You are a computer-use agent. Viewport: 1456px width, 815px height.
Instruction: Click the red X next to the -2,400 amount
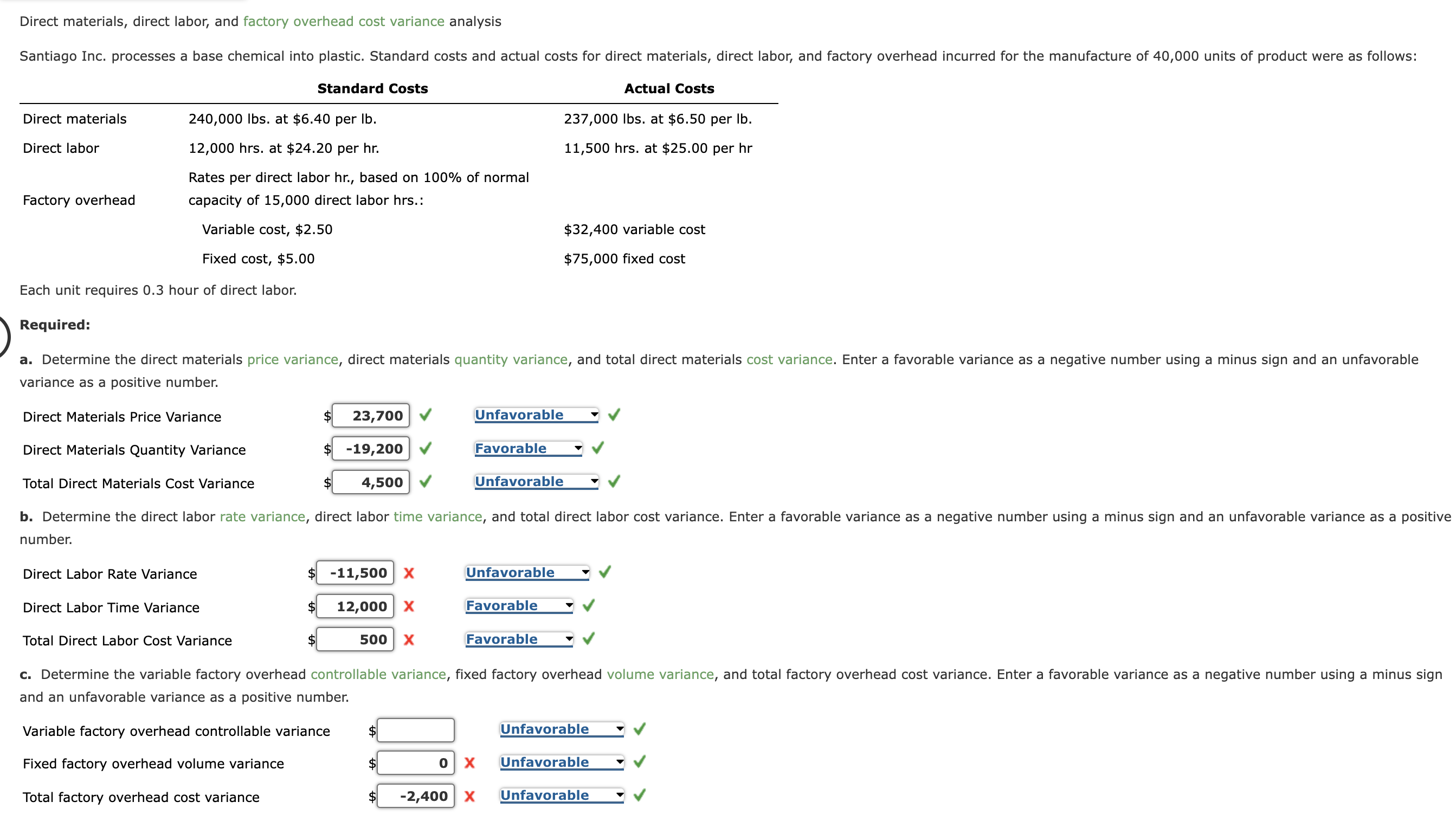pyautogui.click(x=469, y=797)
